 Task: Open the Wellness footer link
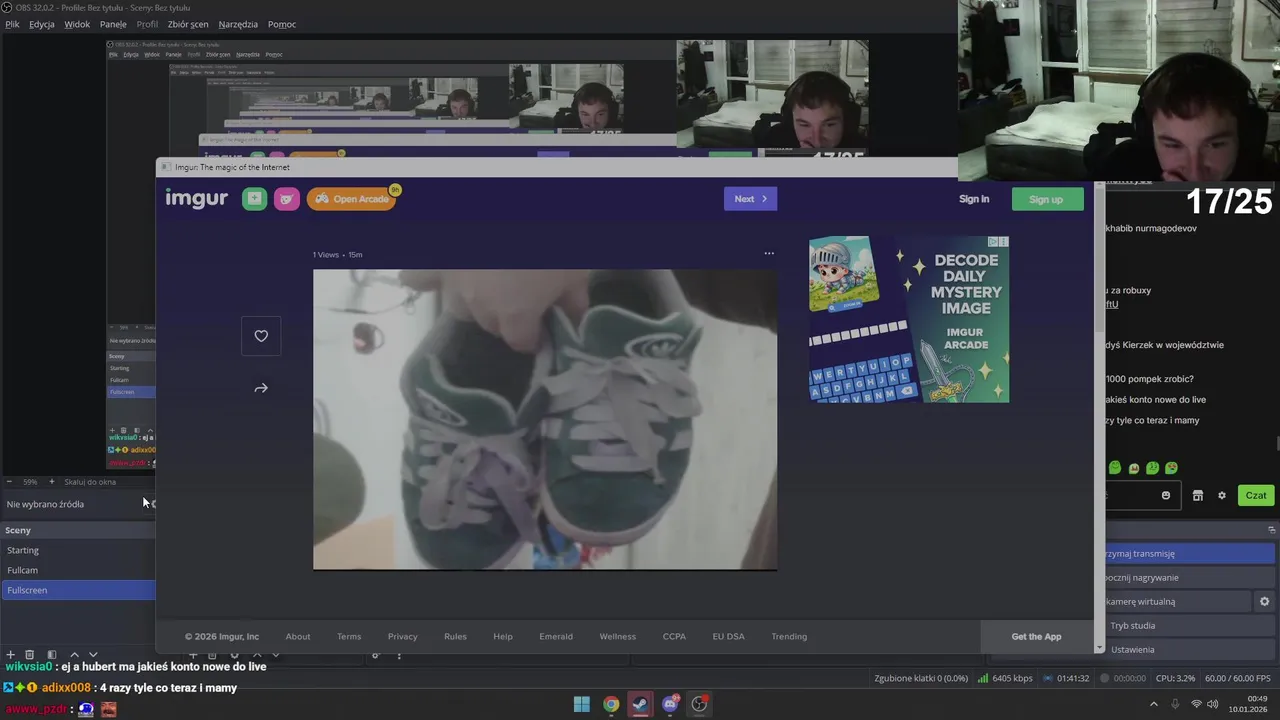tap(618, 636)
